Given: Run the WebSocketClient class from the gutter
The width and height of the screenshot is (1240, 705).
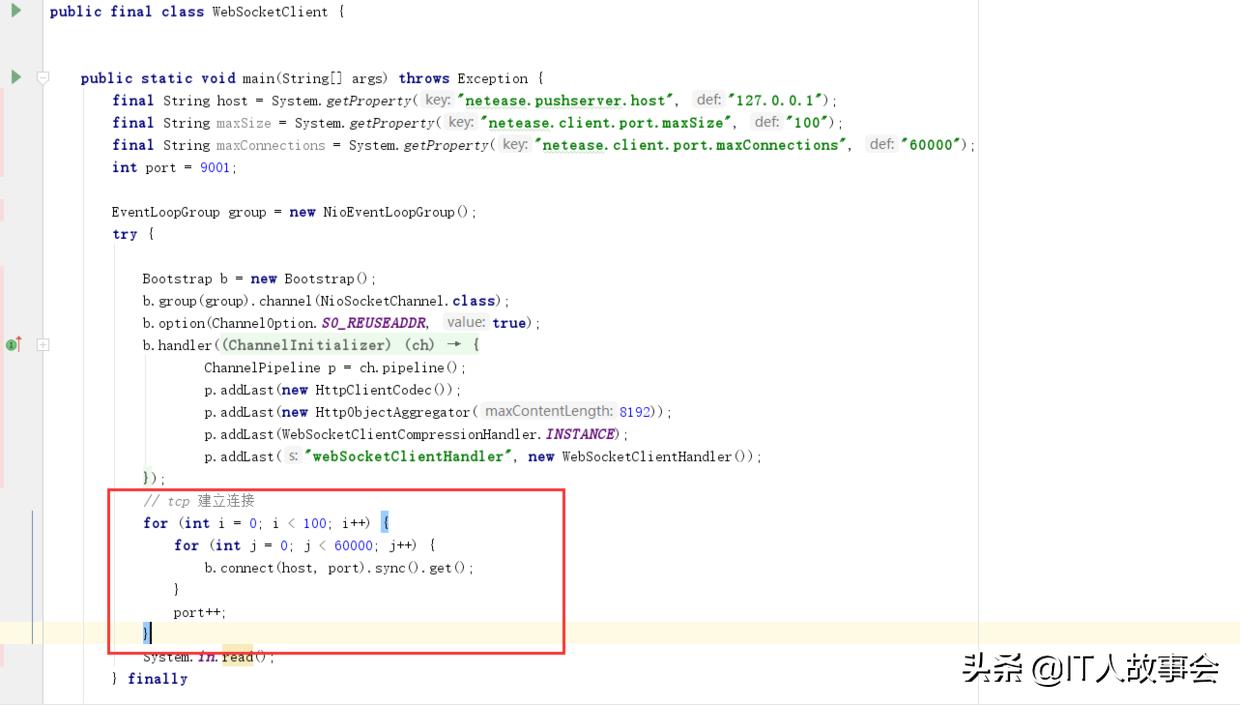Looking at the screenshot, I should point(16,11).
